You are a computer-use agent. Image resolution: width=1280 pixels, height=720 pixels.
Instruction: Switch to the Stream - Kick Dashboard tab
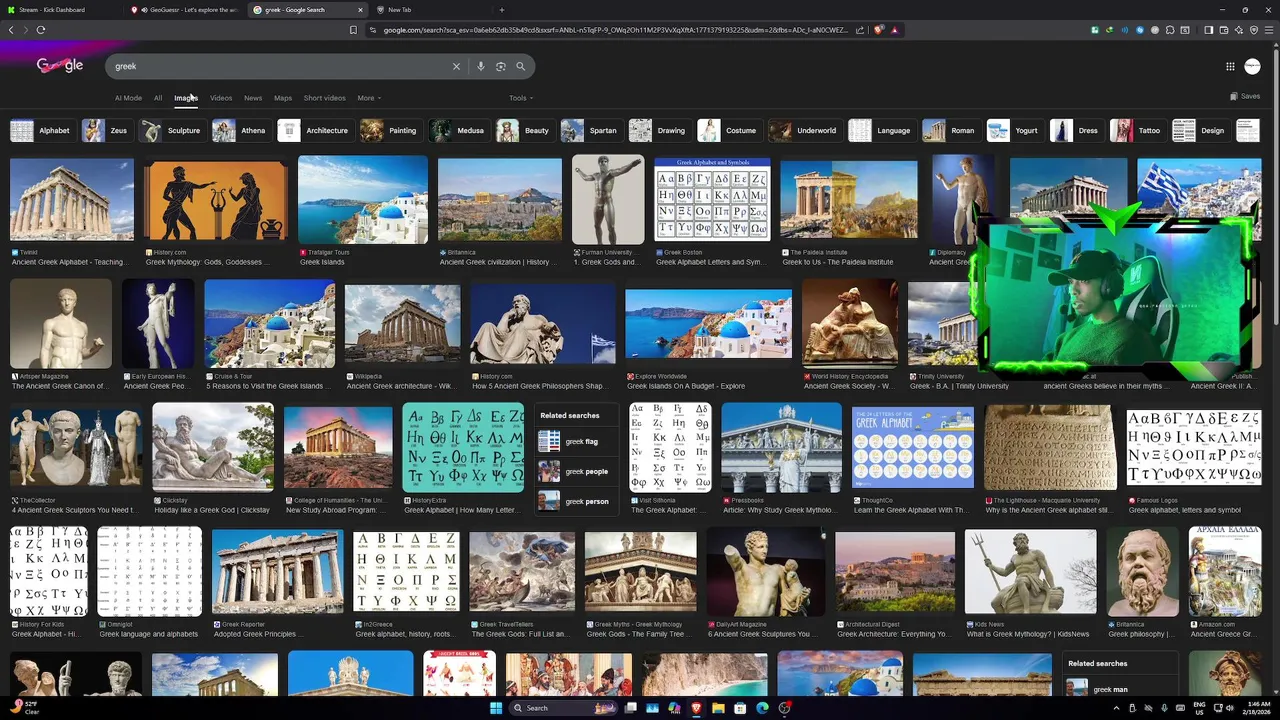[62, 10]
